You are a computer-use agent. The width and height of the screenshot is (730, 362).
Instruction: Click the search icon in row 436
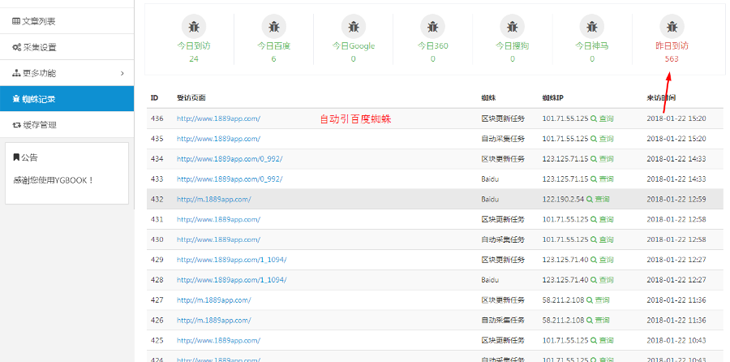tap(594, 119)
